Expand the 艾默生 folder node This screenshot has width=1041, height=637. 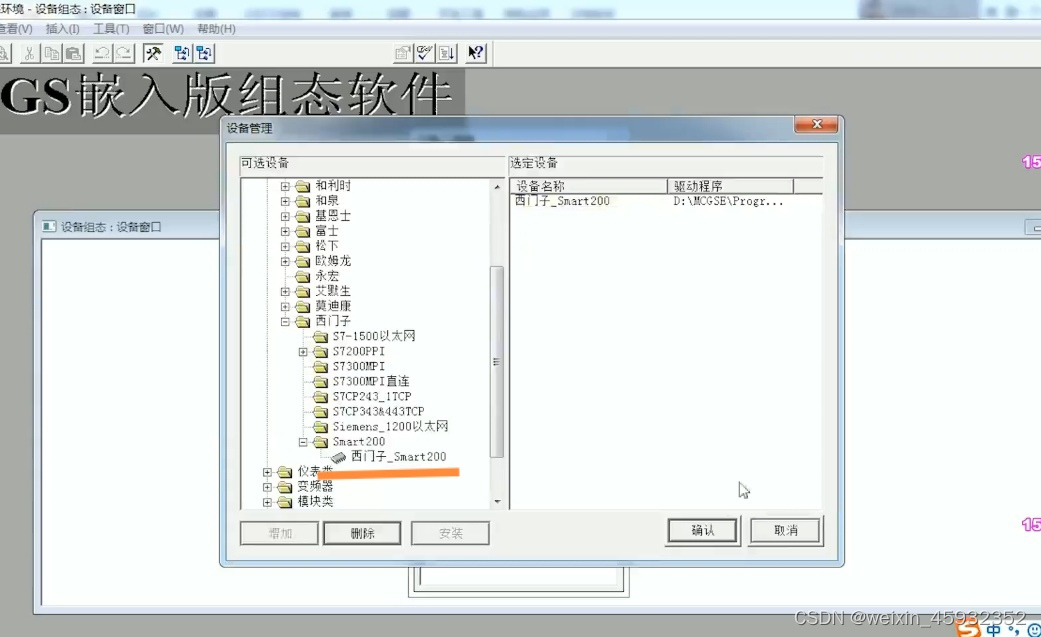pyautogui.click(x=285, y=292)
